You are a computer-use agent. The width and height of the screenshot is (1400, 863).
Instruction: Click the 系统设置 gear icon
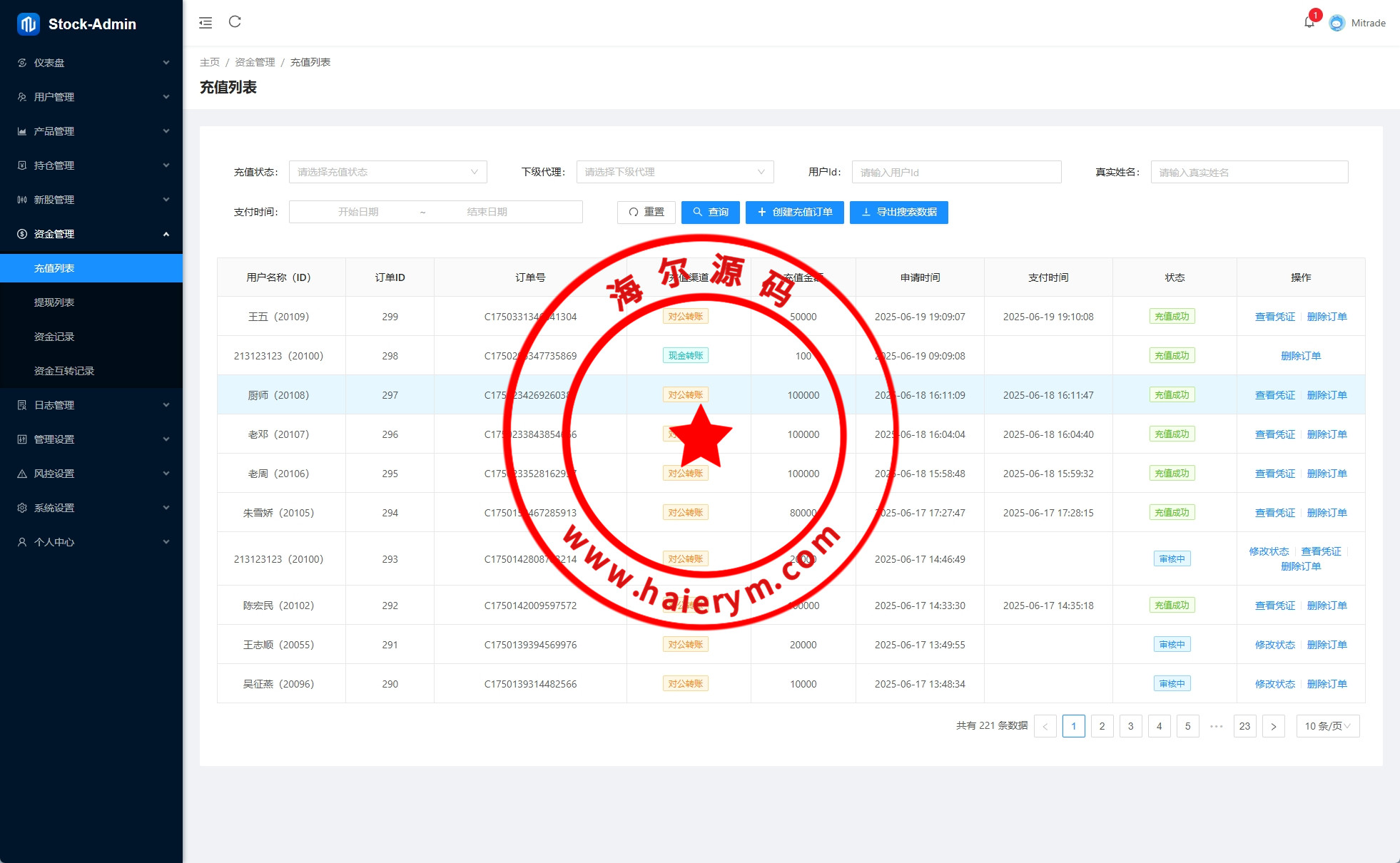point(22,508)
